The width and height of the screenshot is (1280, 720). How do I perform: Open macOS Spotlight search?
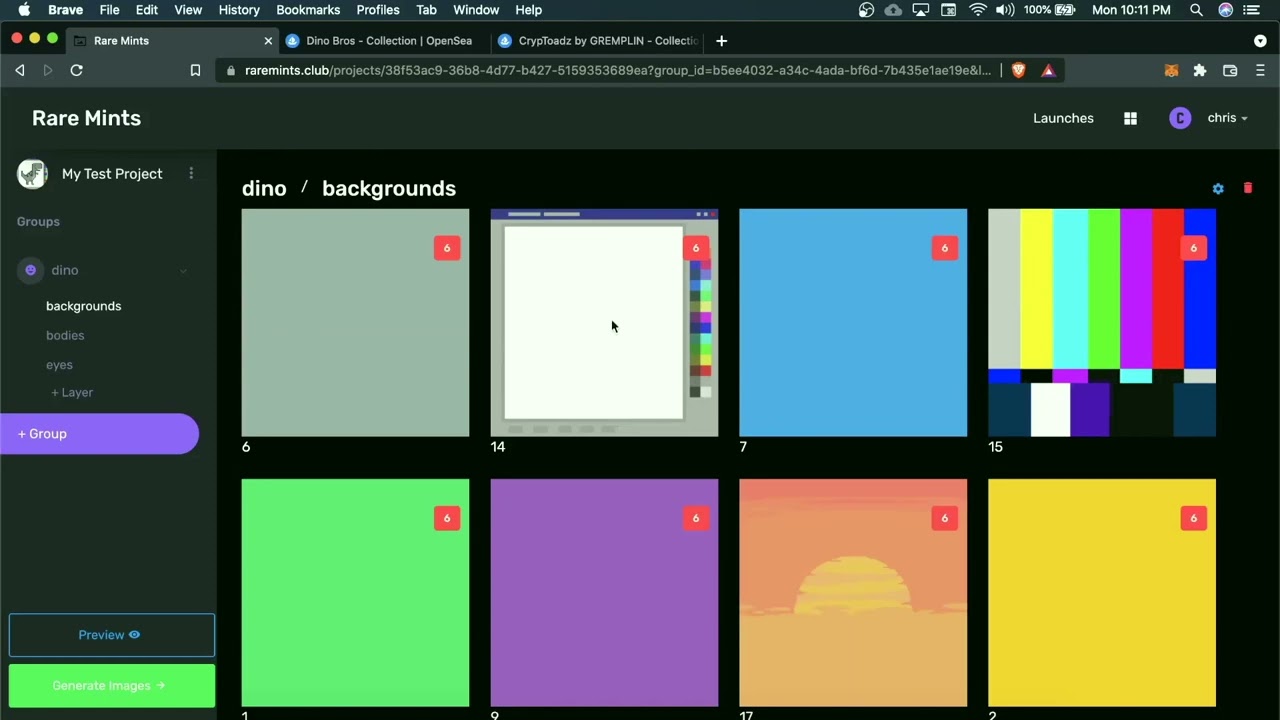coord(1196,10)
